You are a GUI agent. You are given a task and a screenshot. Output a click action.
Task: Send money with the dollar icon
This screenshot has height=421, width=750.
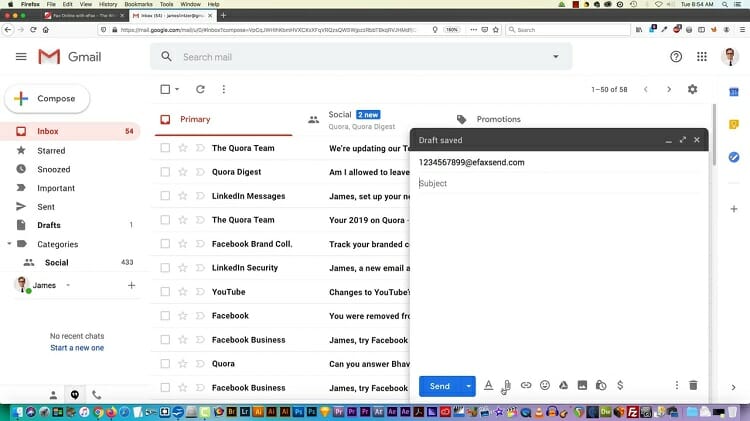tap(620, 385)
